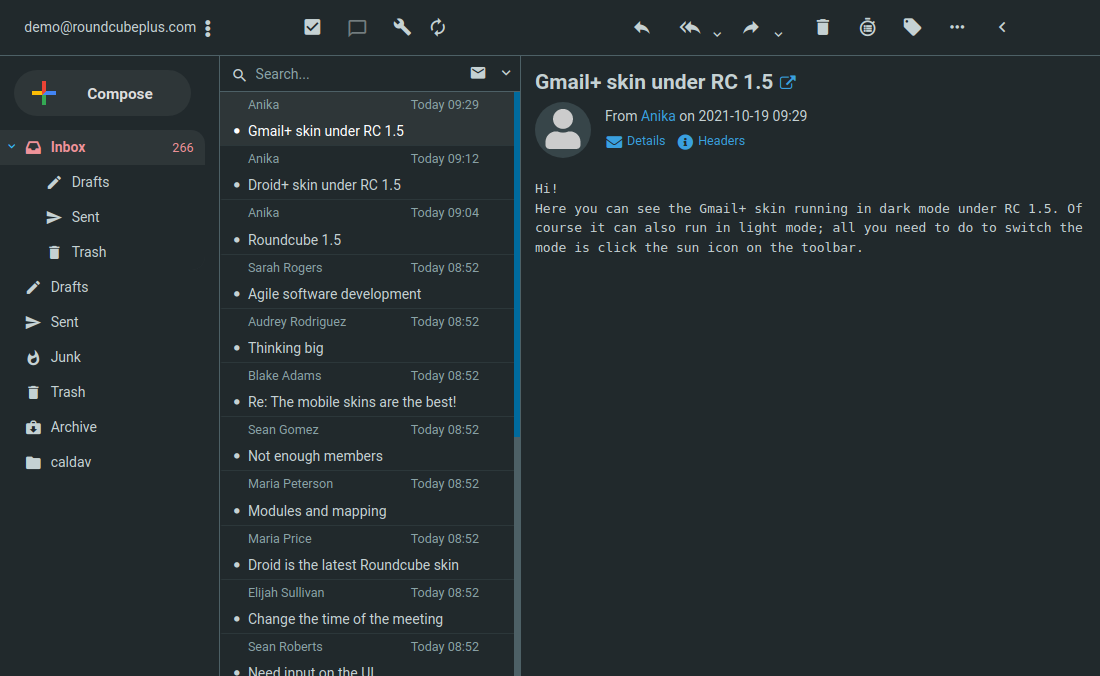
Task: Click sender name Blake Adams in list
Action: pyautogui.click(x=284, y=376)
